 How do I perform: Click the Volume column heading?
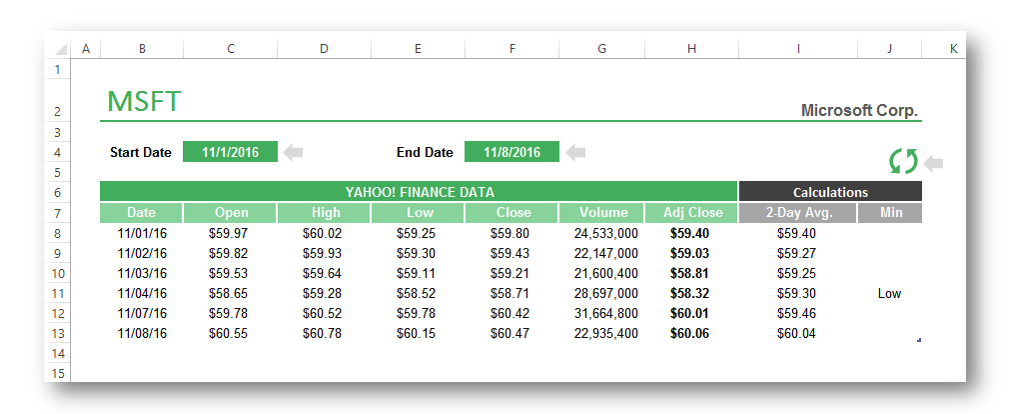point(602,213)
